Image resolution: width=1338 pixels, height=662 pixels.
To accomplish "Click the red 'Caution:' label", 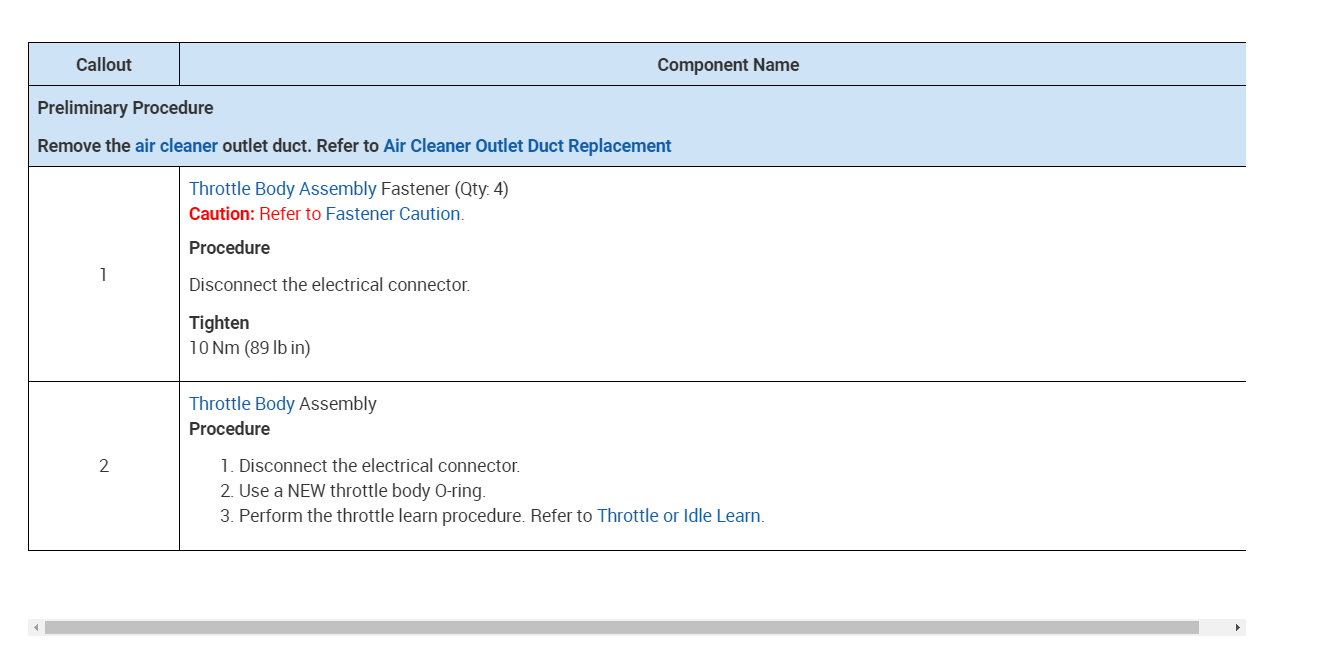I will click(x=222, y=214).
